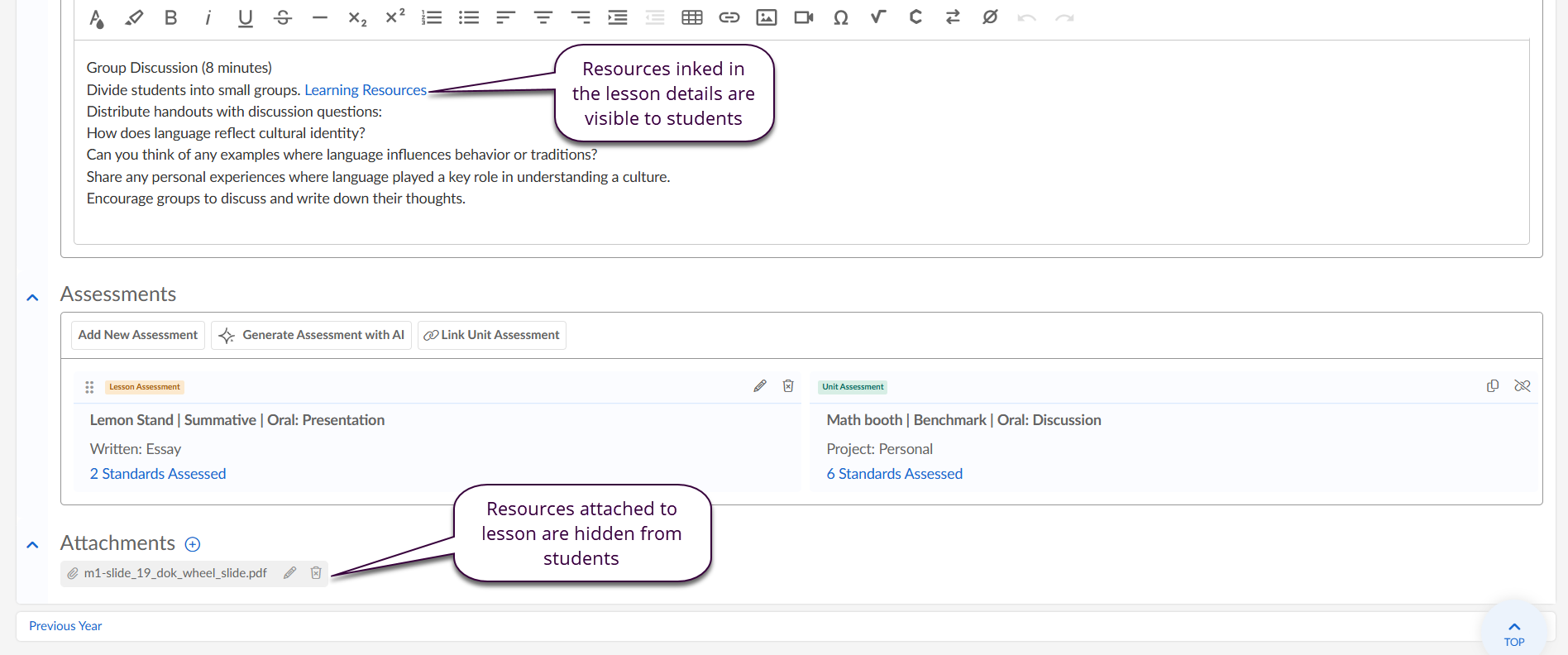Viewport: 1568px width, 655px height.
Task: Toggle strikethrough formatting
Action: (x=283, y=17)
